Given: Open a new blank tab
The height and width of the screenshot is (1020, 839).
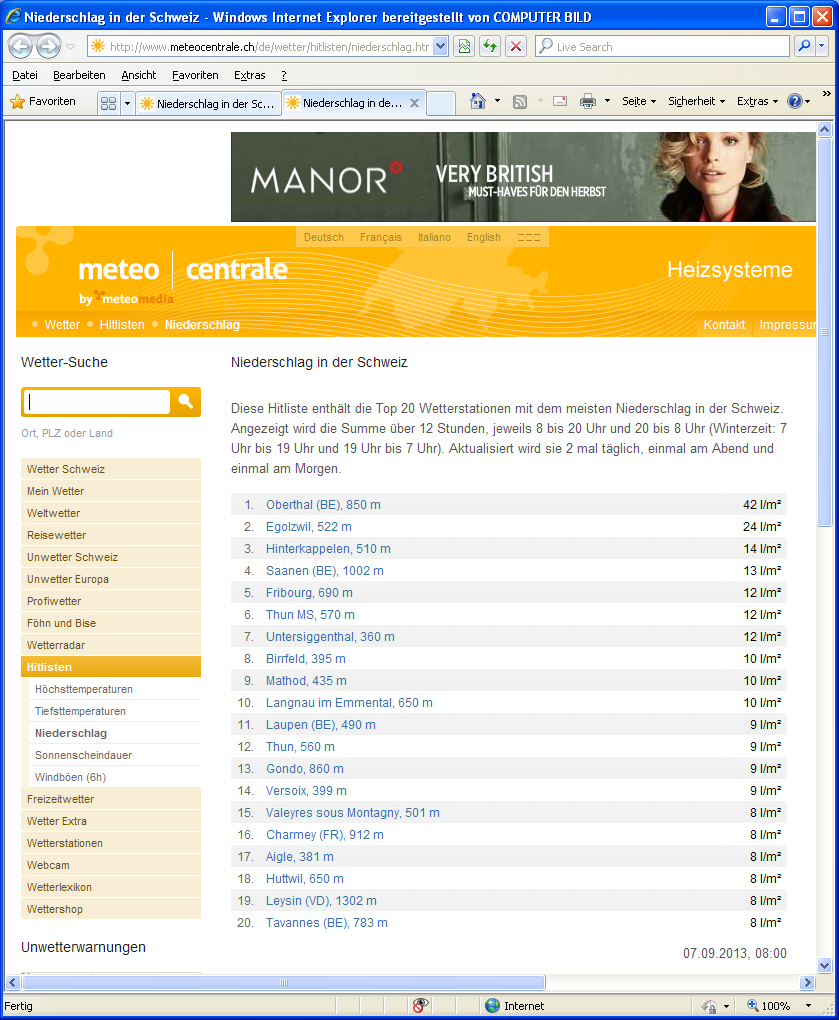Looking at the screenshot, I should 441,103.
